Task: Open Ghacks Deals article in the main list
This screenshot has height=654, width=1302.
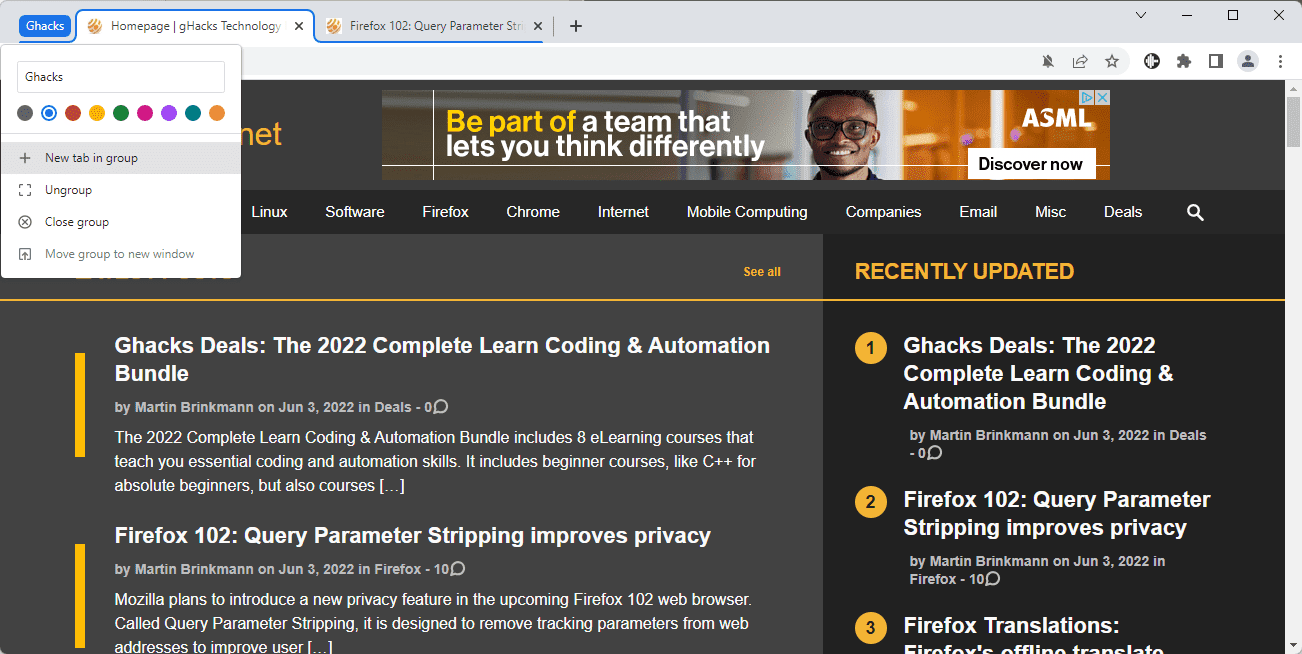Action: pyautogui.click(x=442, y=359)
